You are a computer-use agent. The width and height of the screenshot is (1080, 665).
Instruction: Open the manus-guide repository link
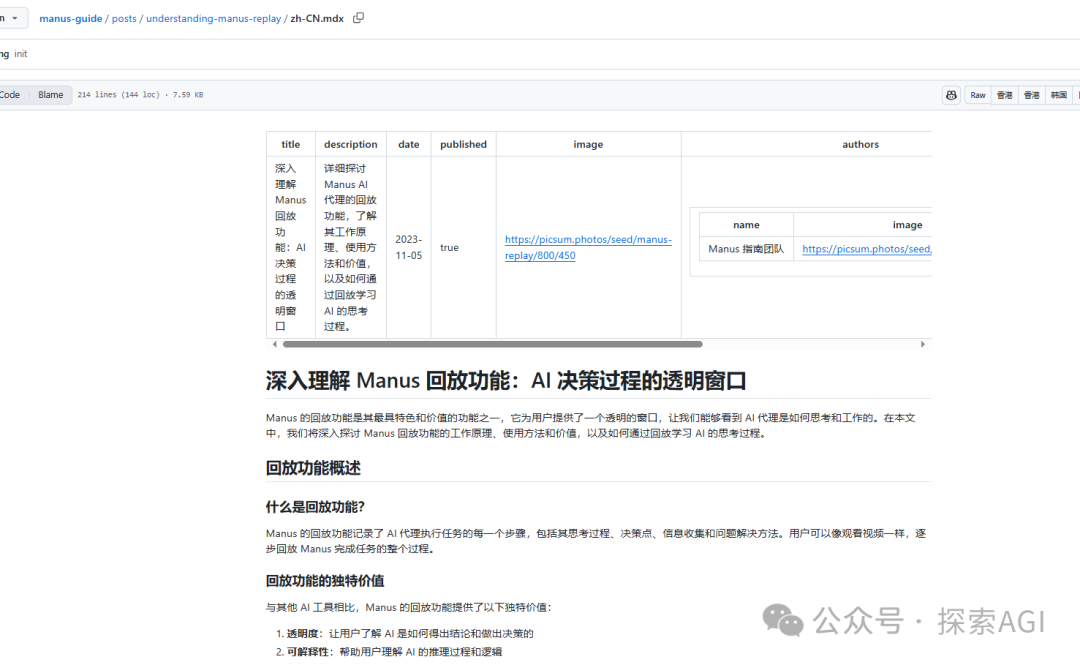(x=70, y=18)
